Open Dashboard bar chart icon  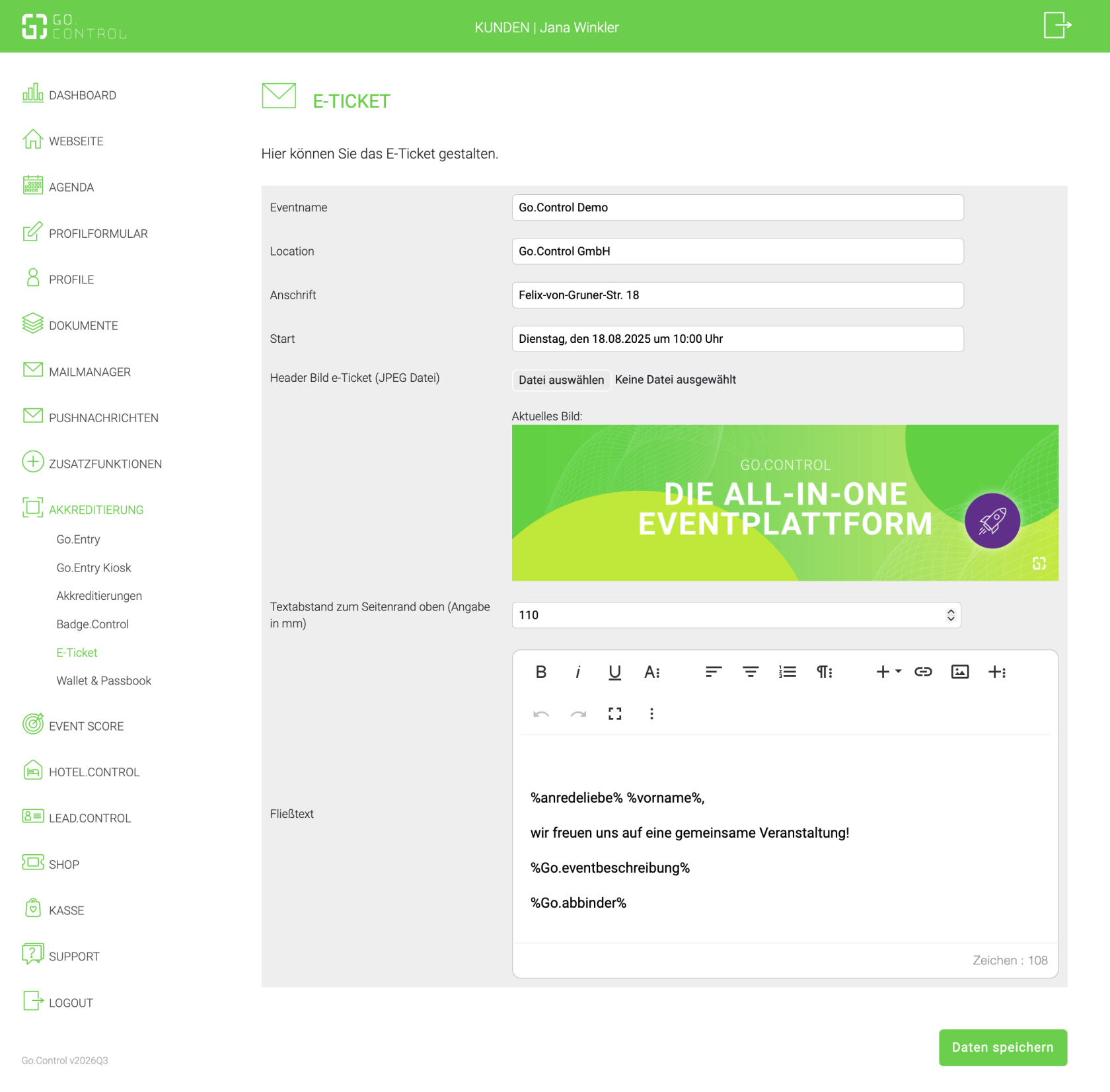[32, 93]
